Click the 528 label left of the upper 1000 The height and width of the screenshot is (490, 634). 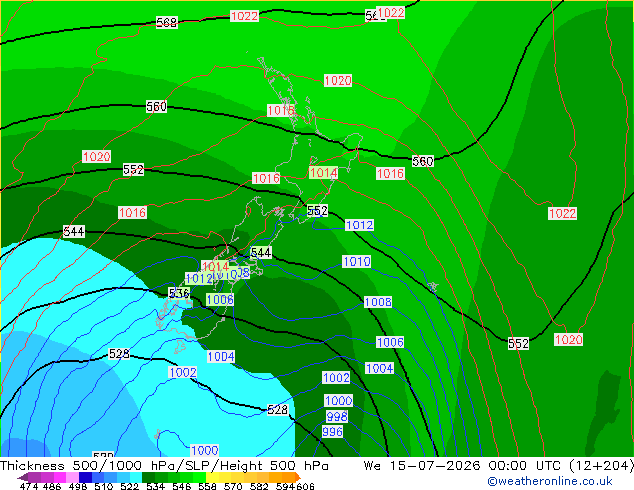tap(277, 410)
